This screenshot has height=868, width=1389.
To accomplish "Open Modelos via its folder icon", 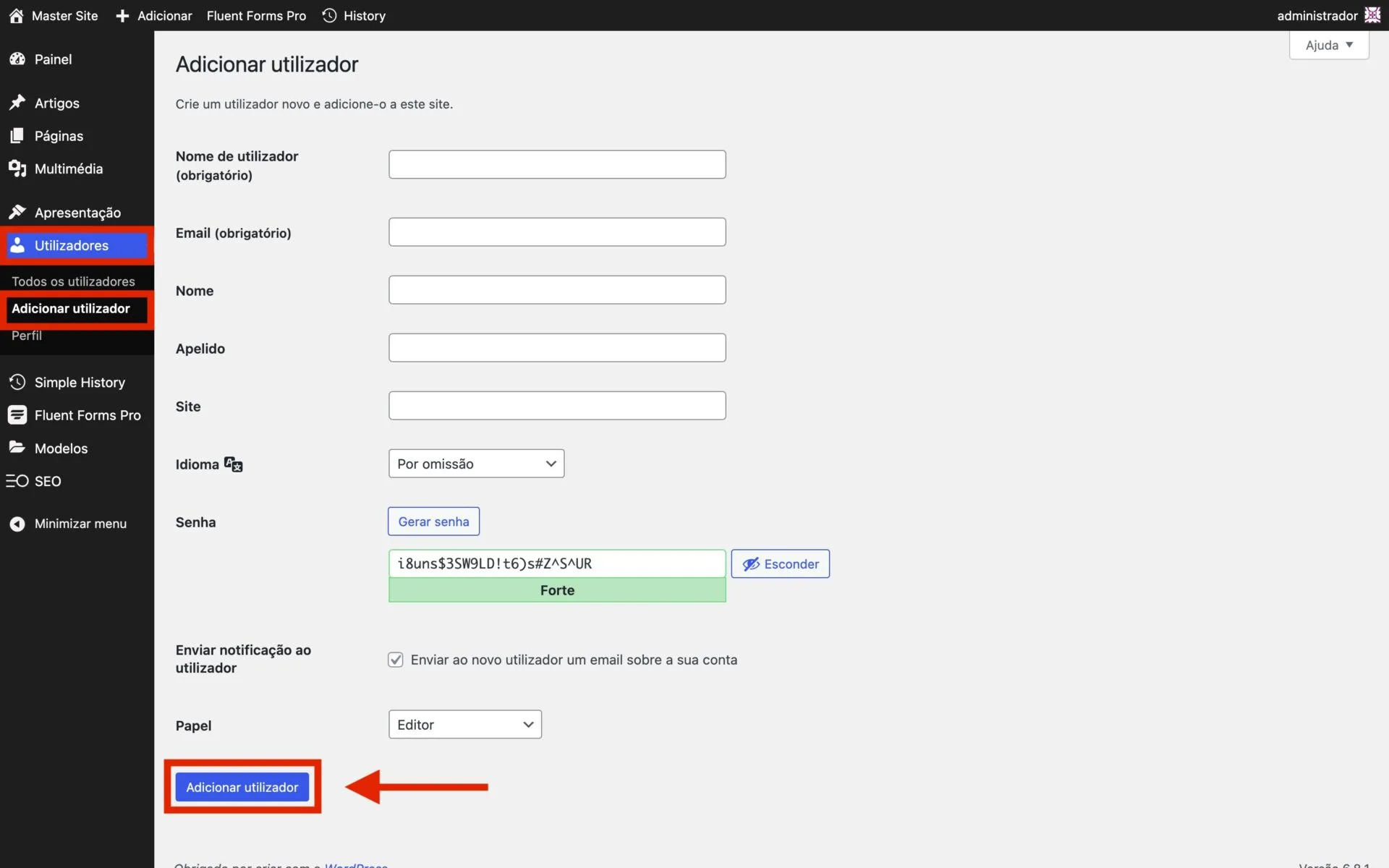I will tap(17, 448).
